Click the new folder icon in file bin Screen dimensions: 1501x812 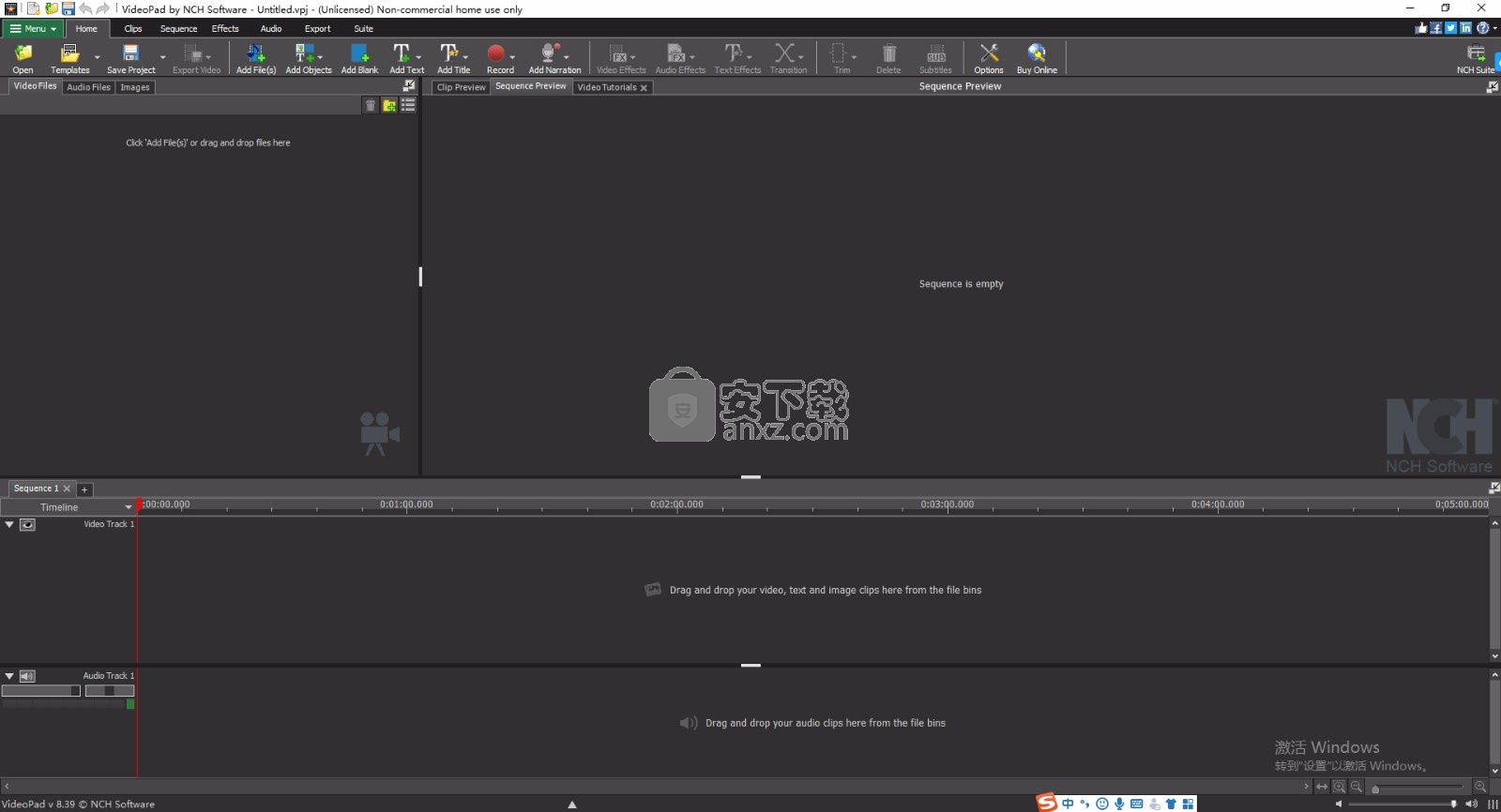click(x=389, y=106)
